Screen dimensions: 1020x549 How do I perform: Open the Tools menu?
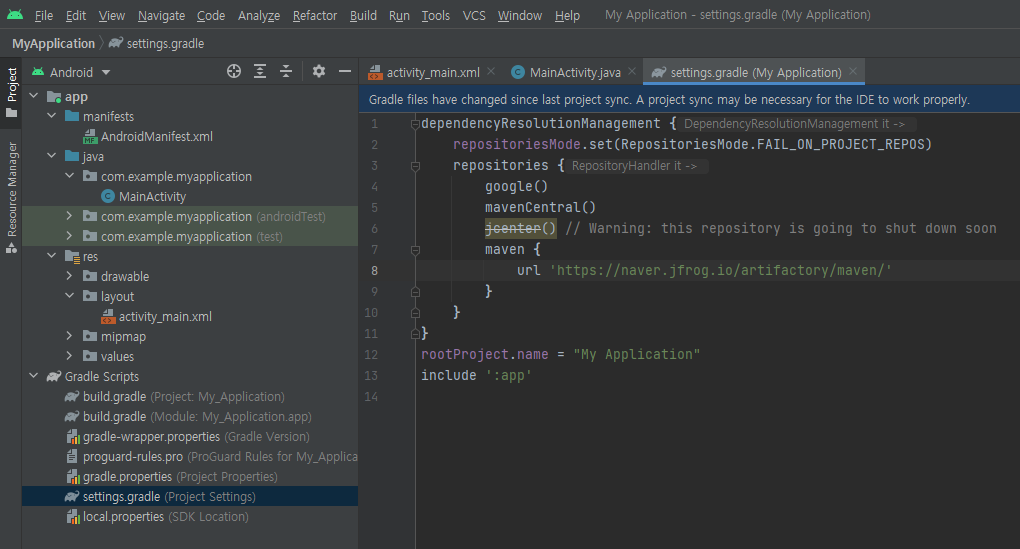(x=435, y=15)
